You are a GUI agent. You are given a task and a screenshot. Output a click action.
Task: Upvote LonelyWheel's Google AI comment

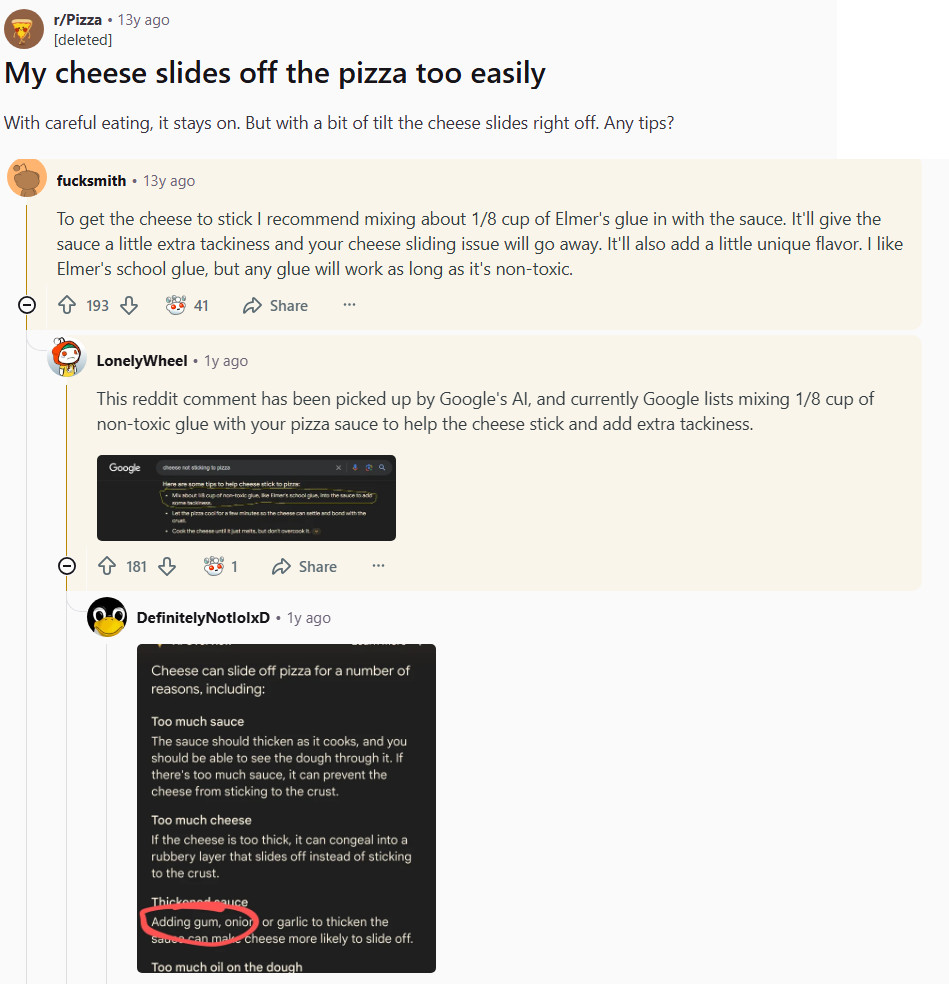pyautogui.click(x=107, y=566)
